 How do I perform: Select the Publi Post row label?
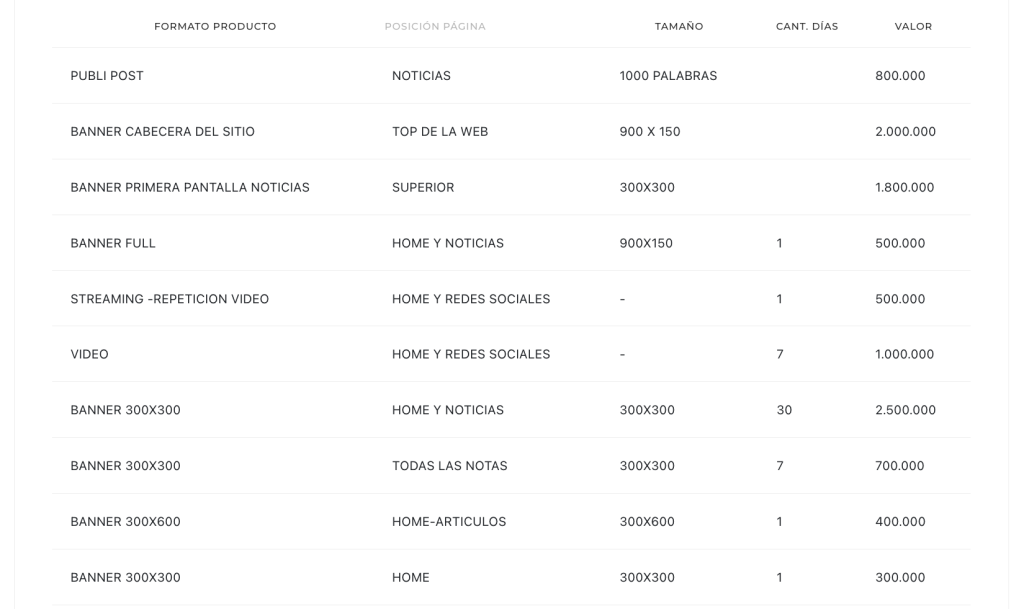[x=107, y=76]
